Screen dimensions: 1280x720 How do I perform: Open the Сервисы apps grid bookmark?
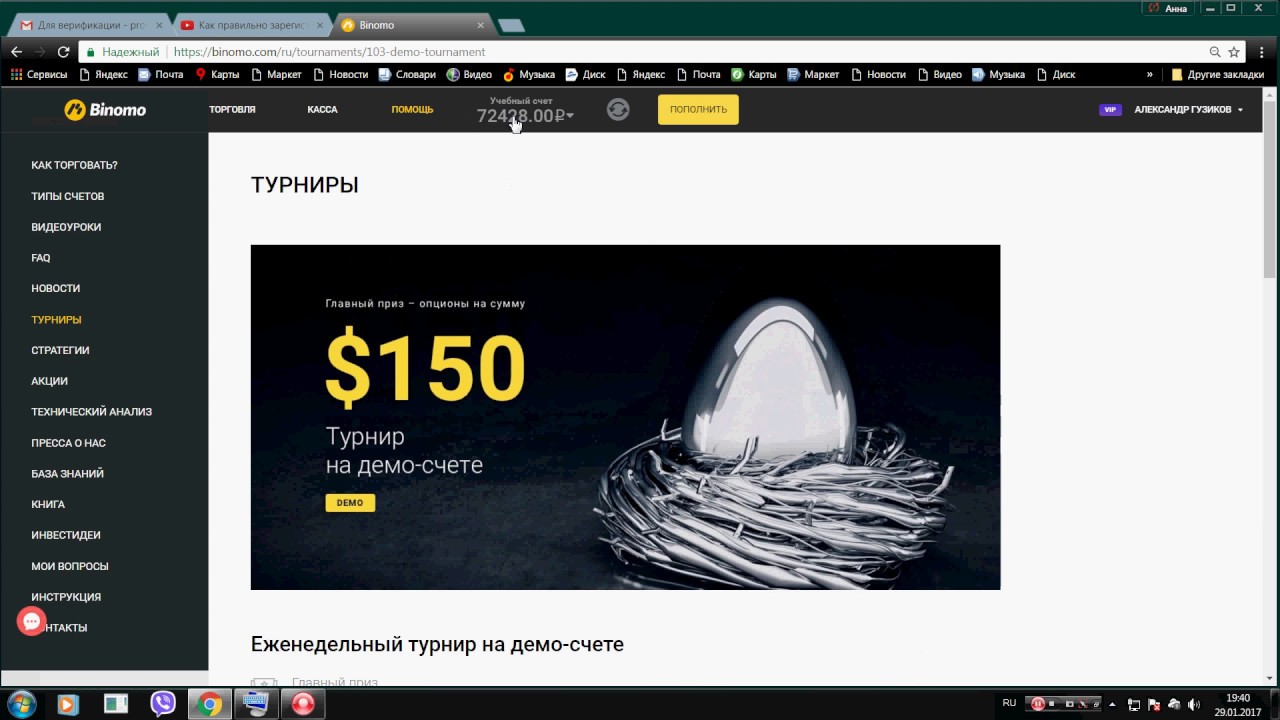(x=39, y=74)
